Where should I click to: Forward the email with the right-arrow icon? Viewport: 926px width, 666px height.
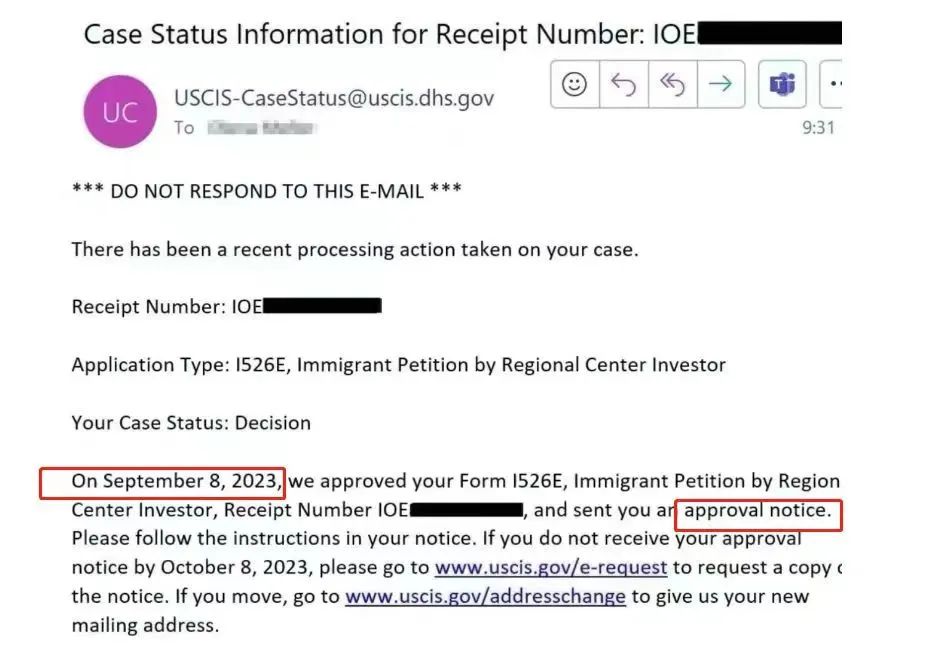720,84
